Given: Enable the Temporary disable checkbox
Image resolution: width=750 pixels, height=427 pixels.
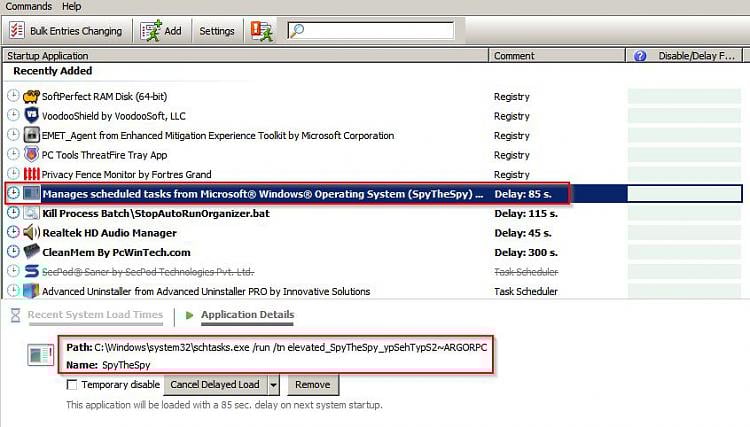Looking at the screenshot, I should tap(72, 384).
